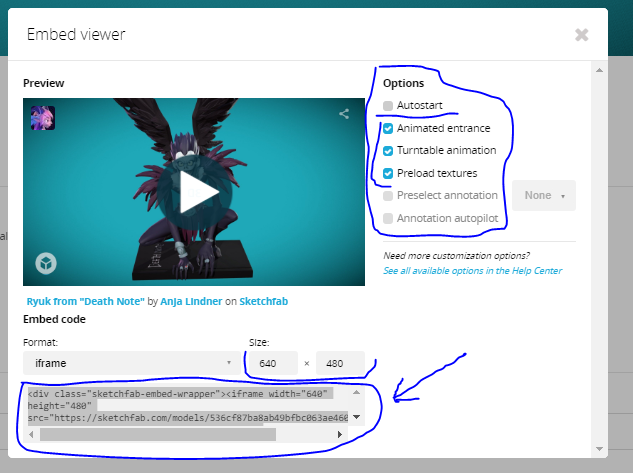This screenshot has height=473, width=633.
Task: Click the Options heading text
Action: pos(403,83)
